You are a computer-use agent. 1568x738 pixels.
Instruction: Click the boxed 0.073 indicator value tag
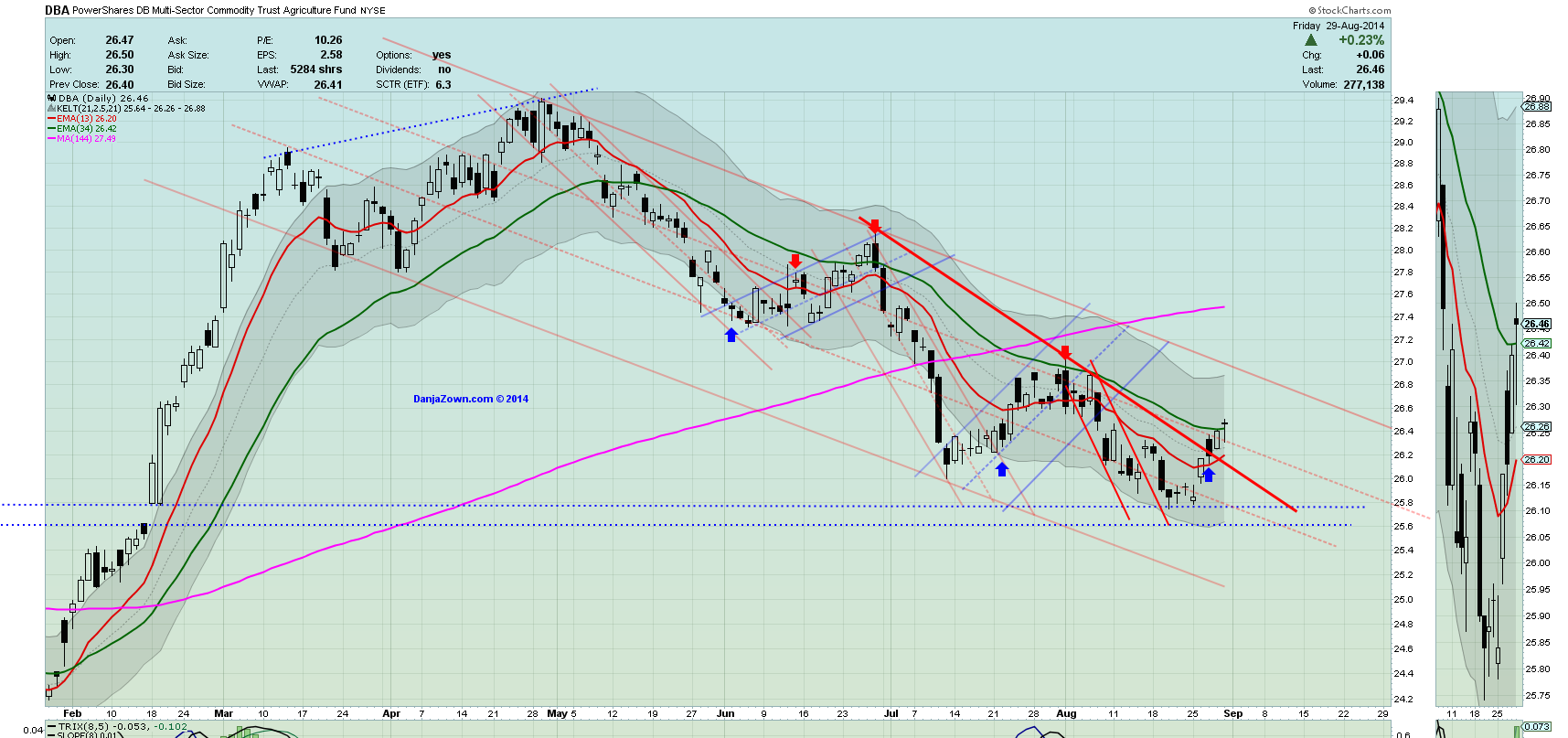pyautogui.click(x=1537, y=727)
